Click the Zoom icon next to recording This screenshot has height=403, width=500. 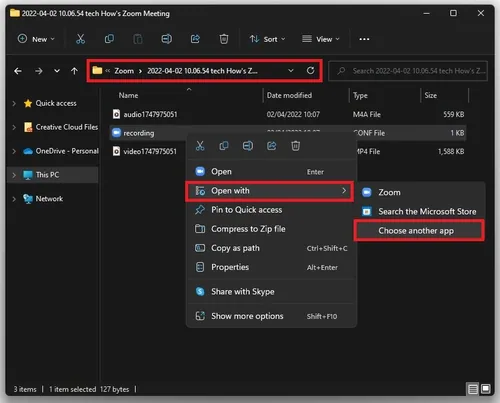(x=116, y=133)
